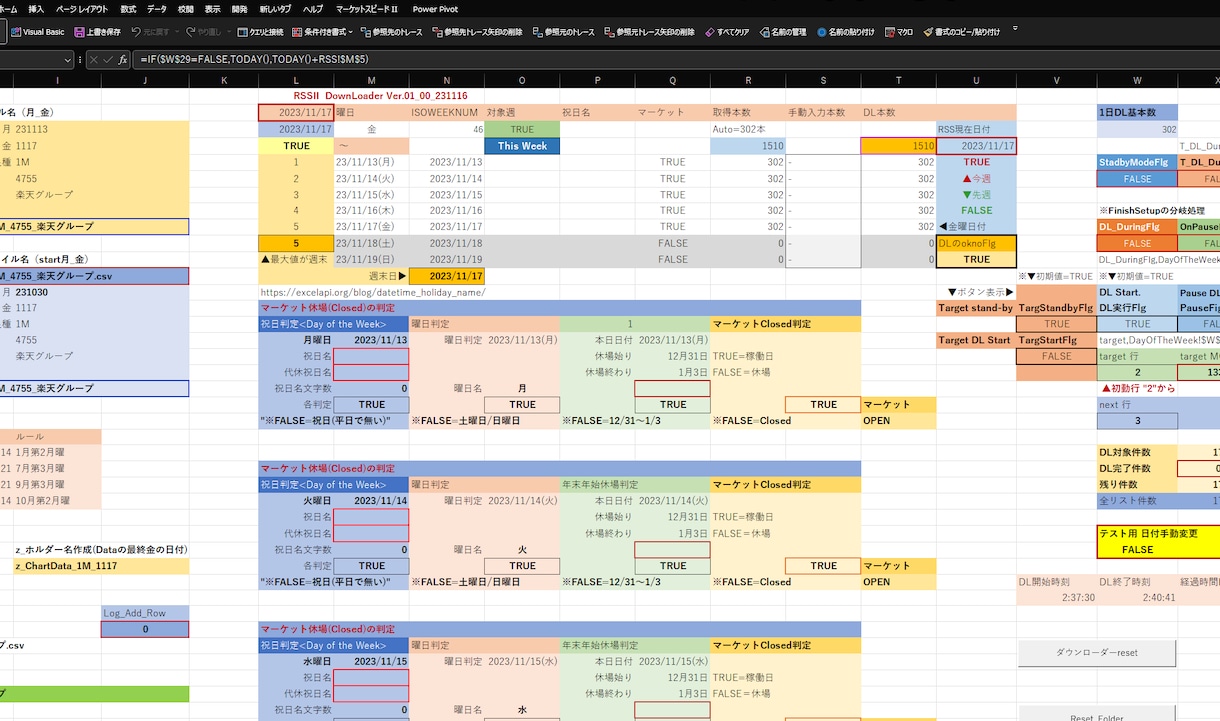
Task: Select the column R header
Action: pos(748,80)
